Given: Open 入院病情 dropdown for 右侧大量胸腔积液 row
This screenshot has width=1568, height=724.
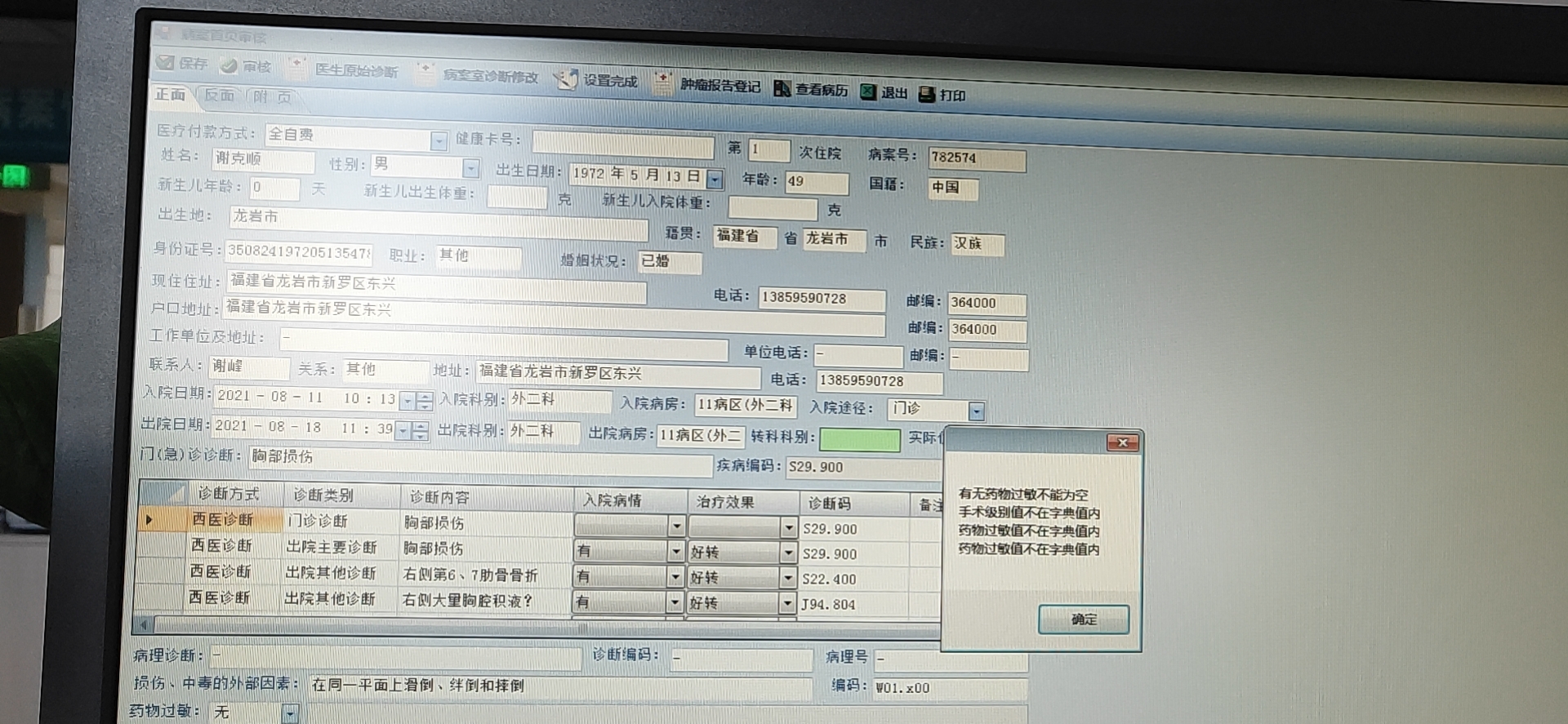Looking at the screenshot, I should pos(674,602).
